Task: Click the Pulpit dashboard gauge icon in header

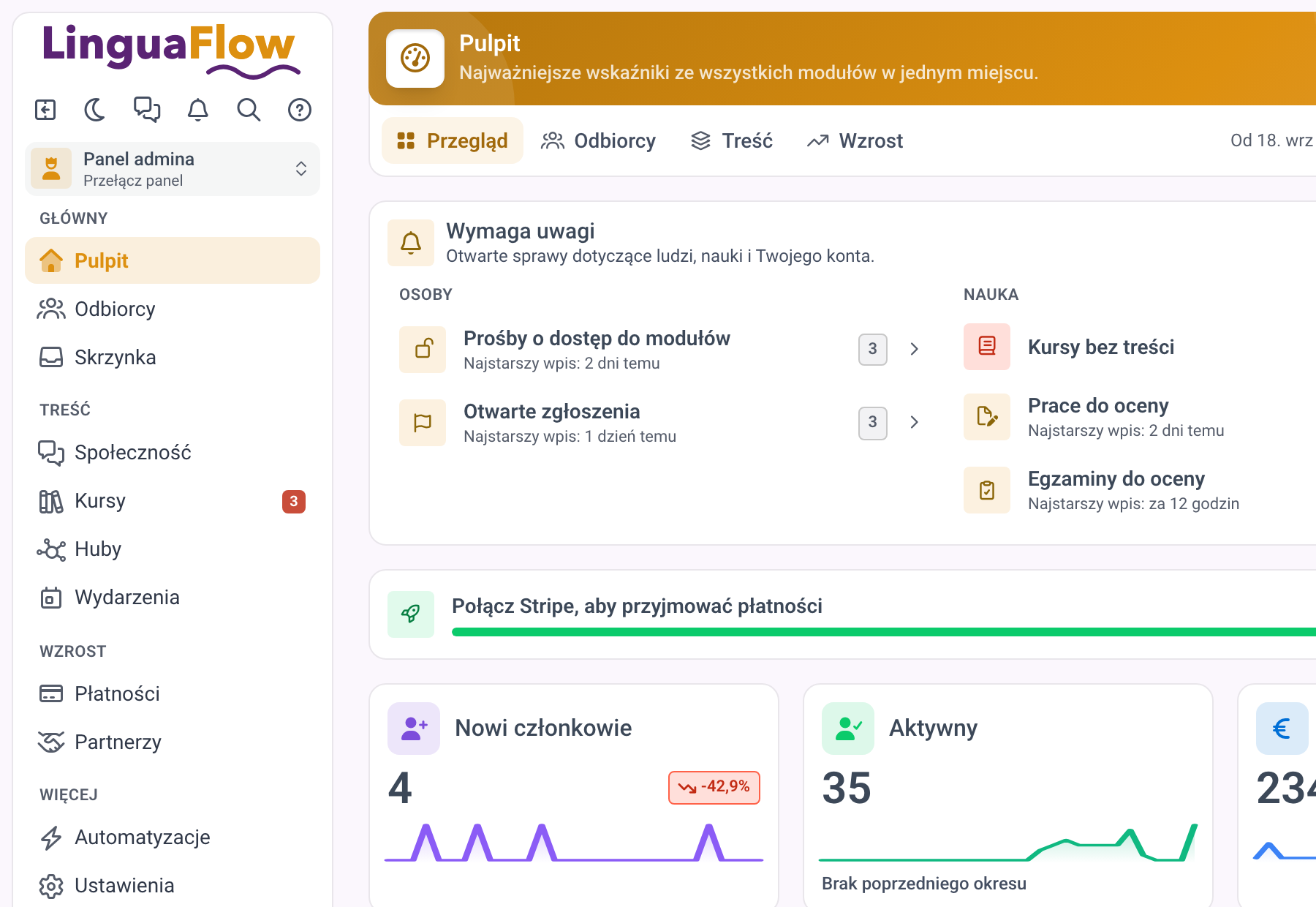Action: tap(415, 59)
